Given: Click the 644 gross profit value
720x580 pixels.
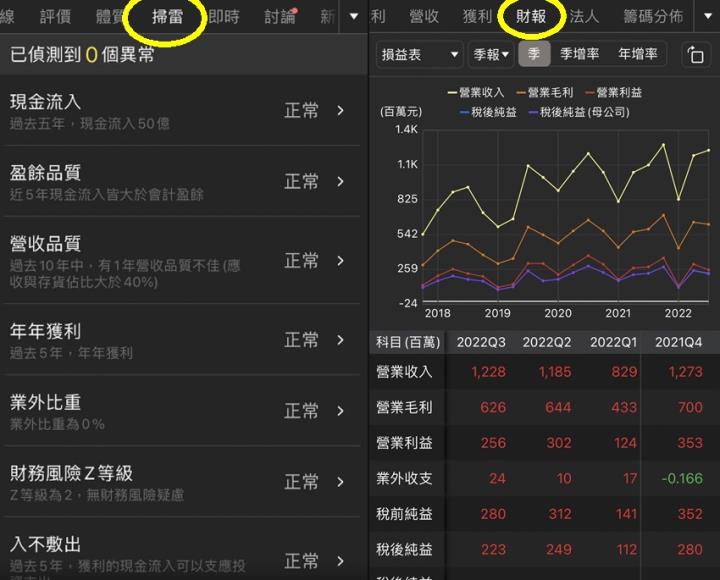Looking at the screenshot, I should [558, 407].
